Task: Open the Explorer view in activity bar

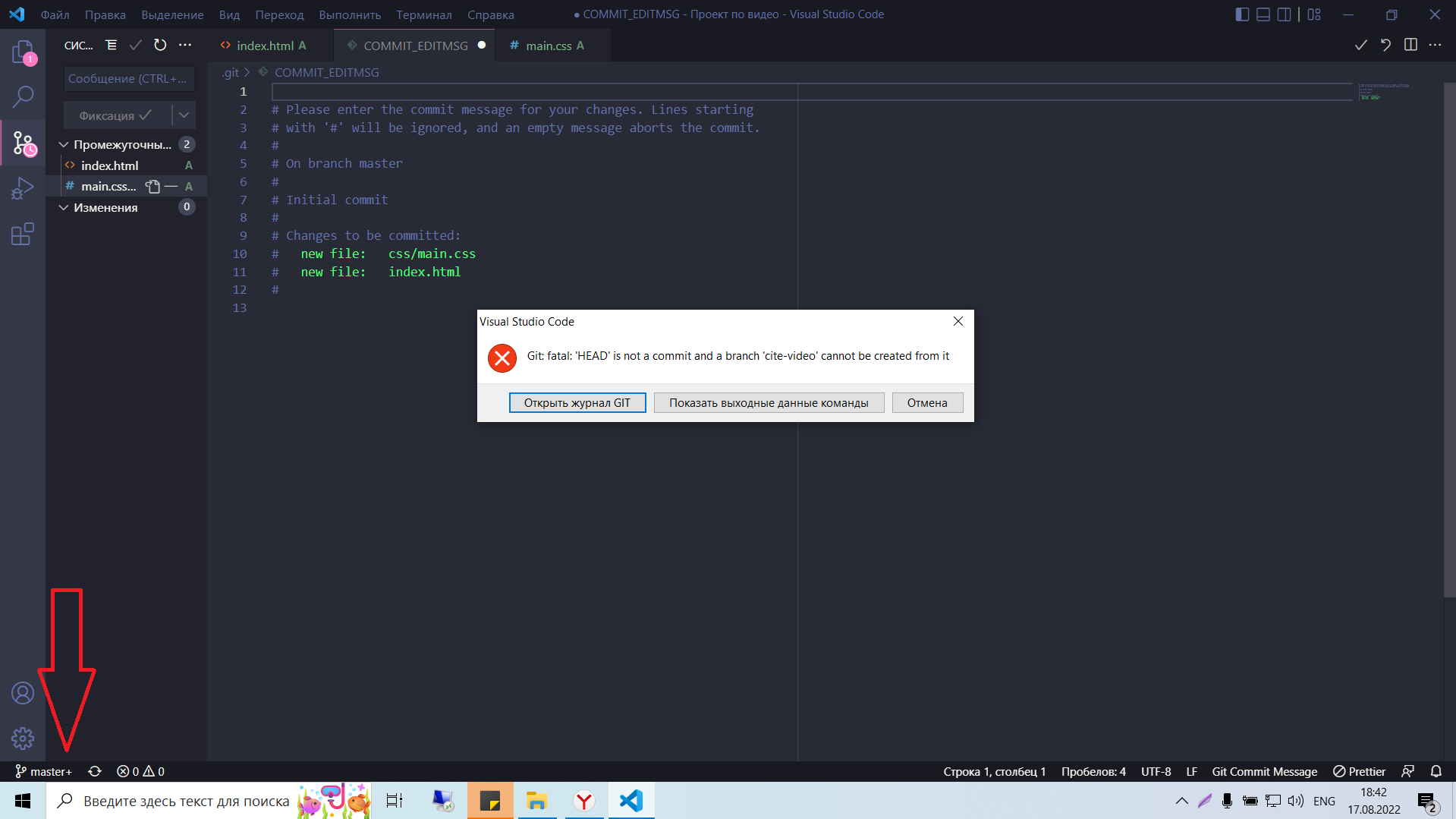Action: (23, 52)
